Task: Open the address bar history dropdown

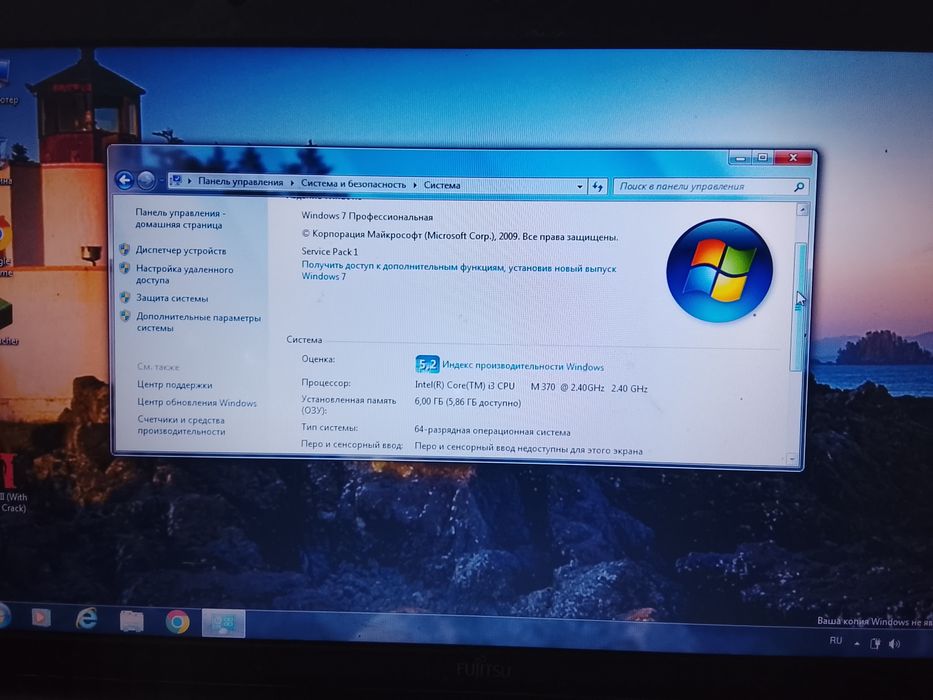Action: (x=580, y=186)
